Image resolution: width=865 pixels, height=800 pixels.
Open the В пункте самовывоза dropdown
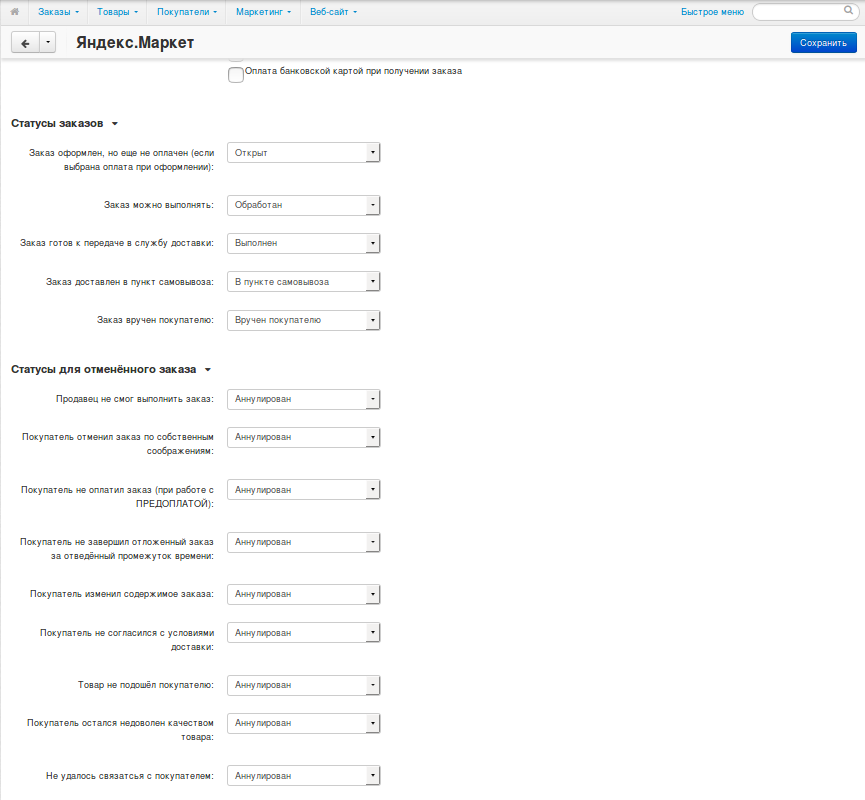304,282
